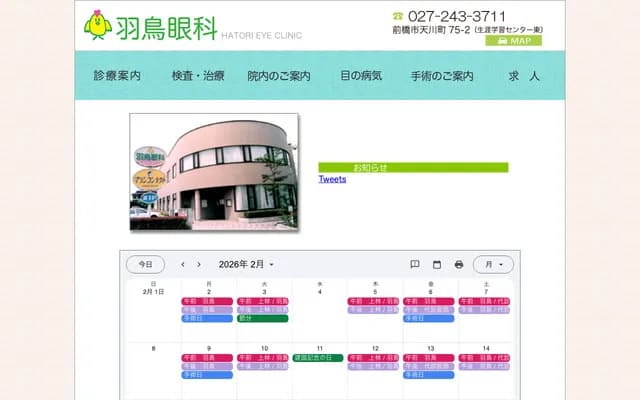Image resolution: width=640 pixels, height=400 pixels.
Task: Open the calendar date picker icon
Action: coord(437,264)
